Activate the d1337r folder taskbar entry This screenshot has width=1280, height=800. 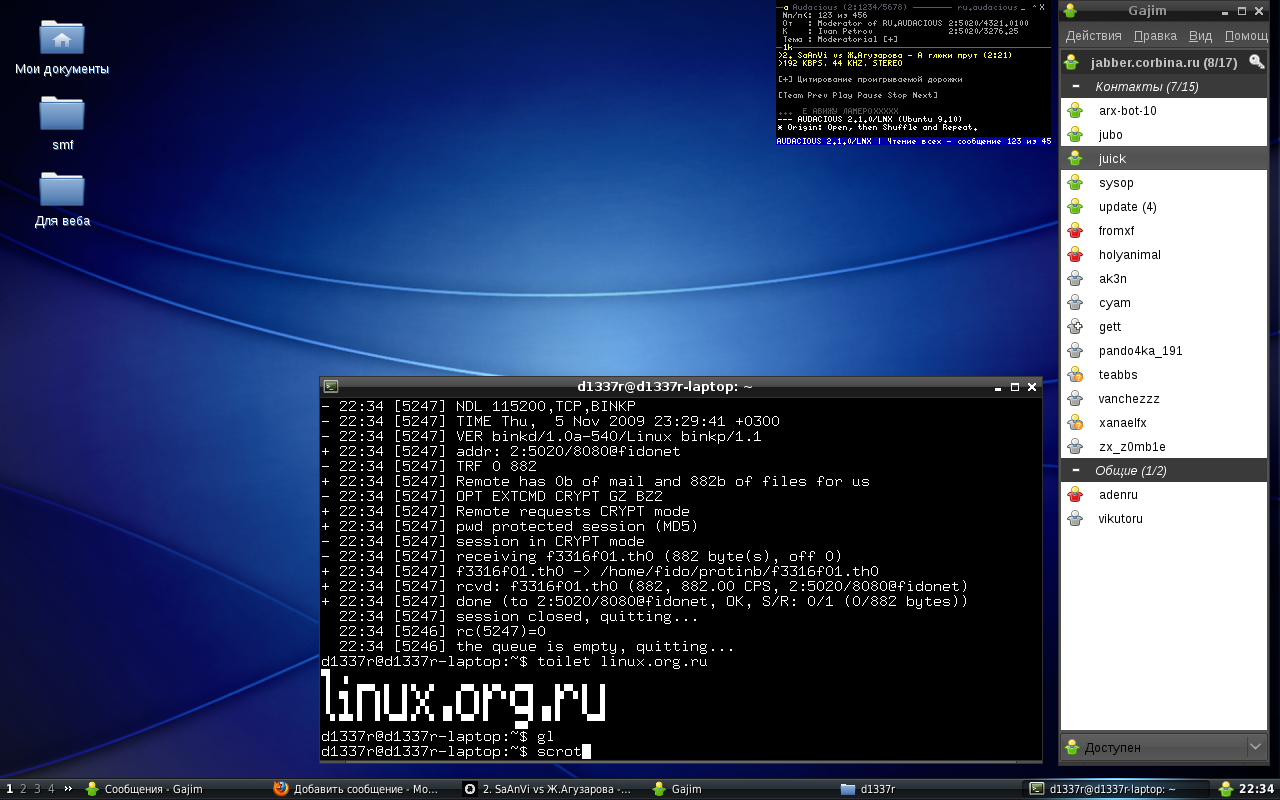pyautogui.click(x=929, y=789)
